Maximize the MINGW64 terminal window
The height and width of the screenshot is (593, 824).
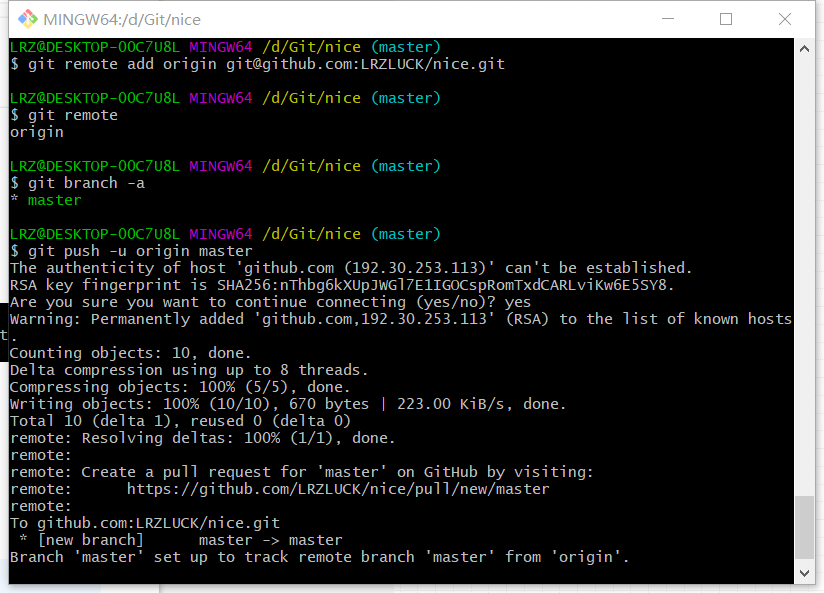click(726, 19)
